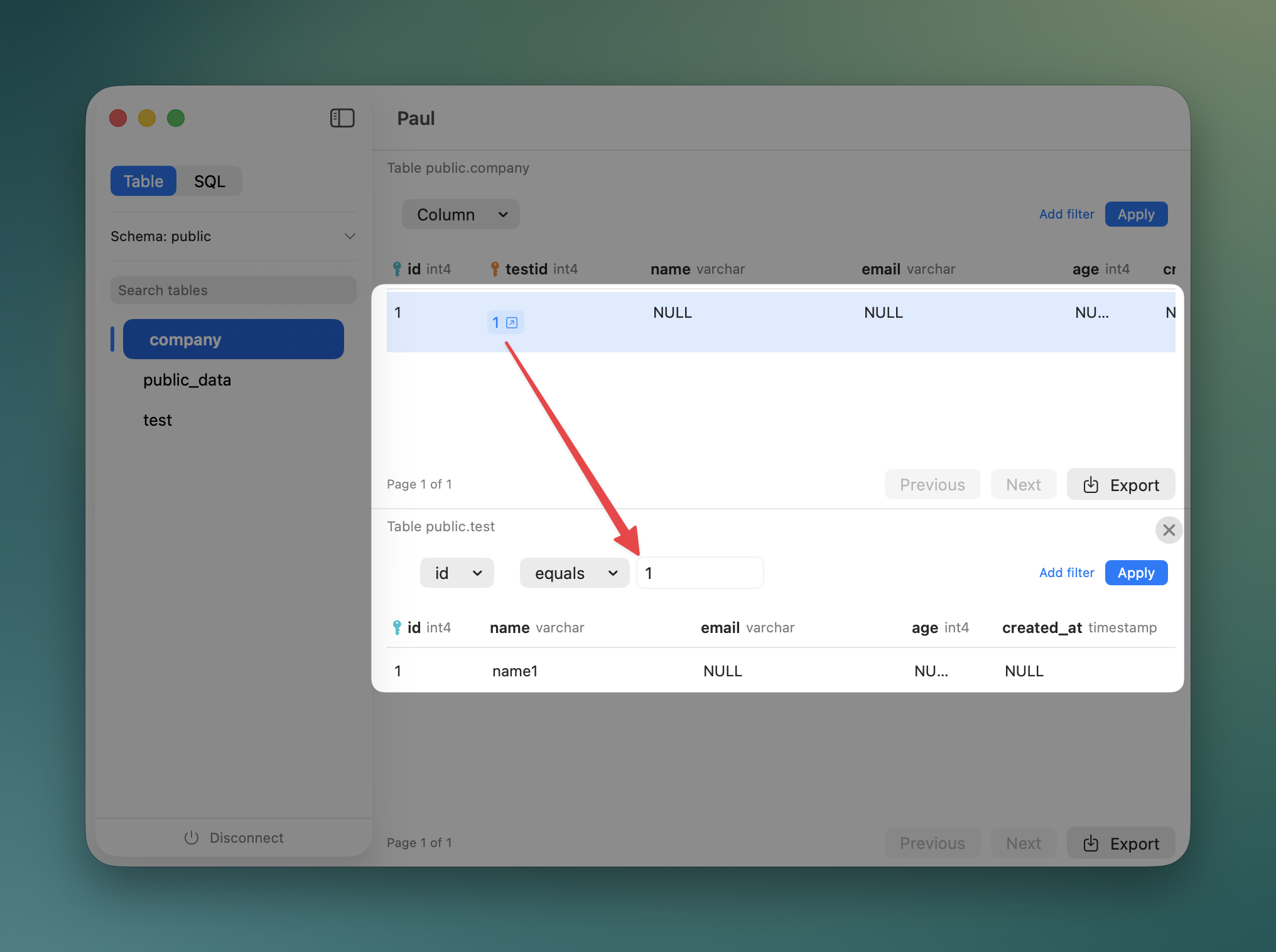This screenshot has width=1276, height=952.
Task: Toggle the left sidebar panel
Action: click(x=342, y=117)
